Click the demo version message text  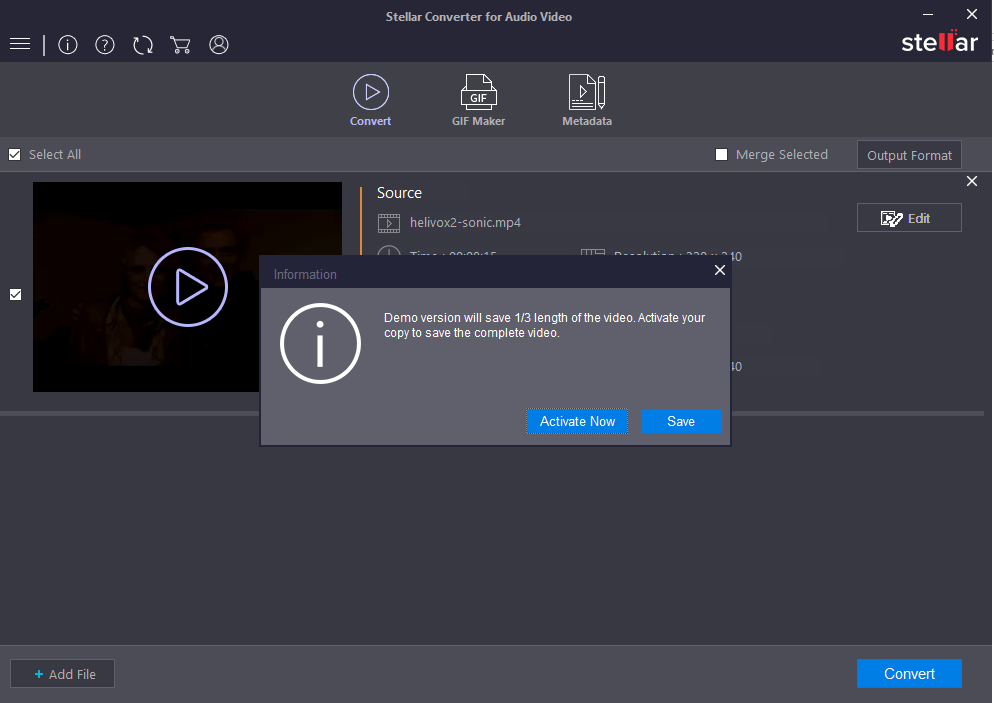pyautogui.click(x=544, y=325)
